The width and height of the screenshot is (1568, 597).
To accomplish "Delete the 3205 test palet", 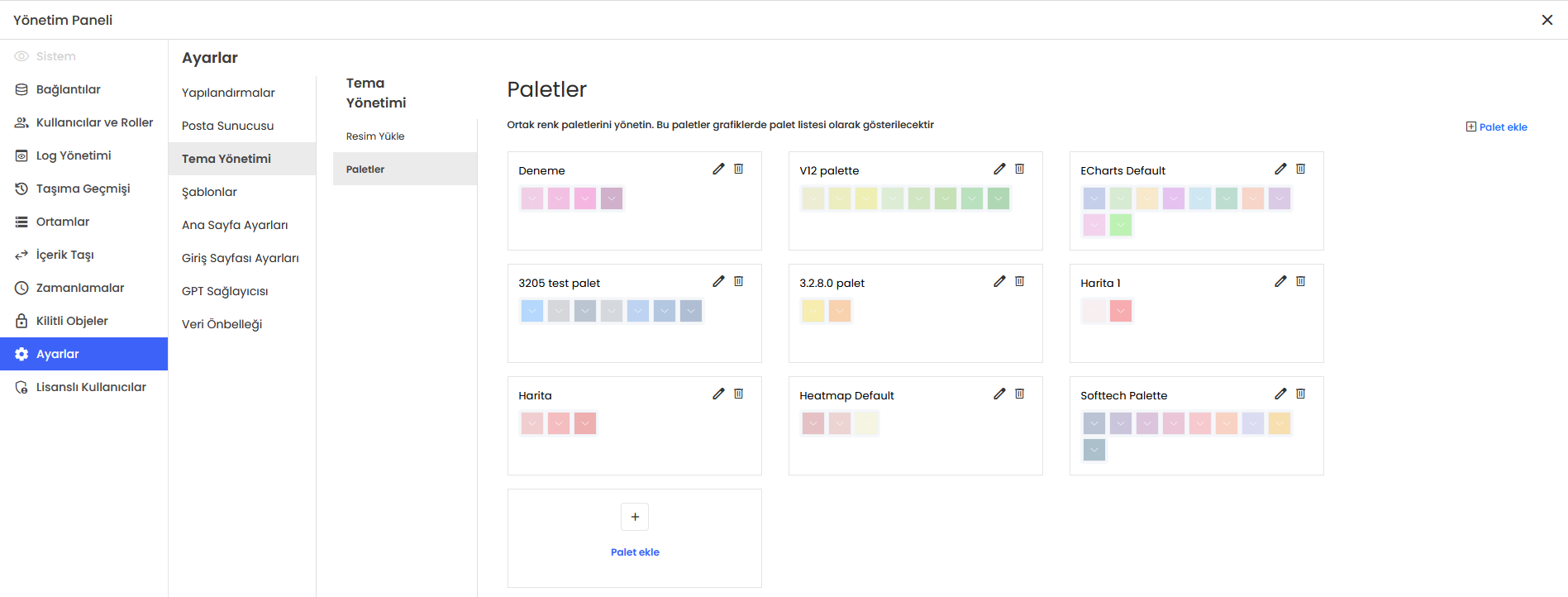I will pos(738,281).
